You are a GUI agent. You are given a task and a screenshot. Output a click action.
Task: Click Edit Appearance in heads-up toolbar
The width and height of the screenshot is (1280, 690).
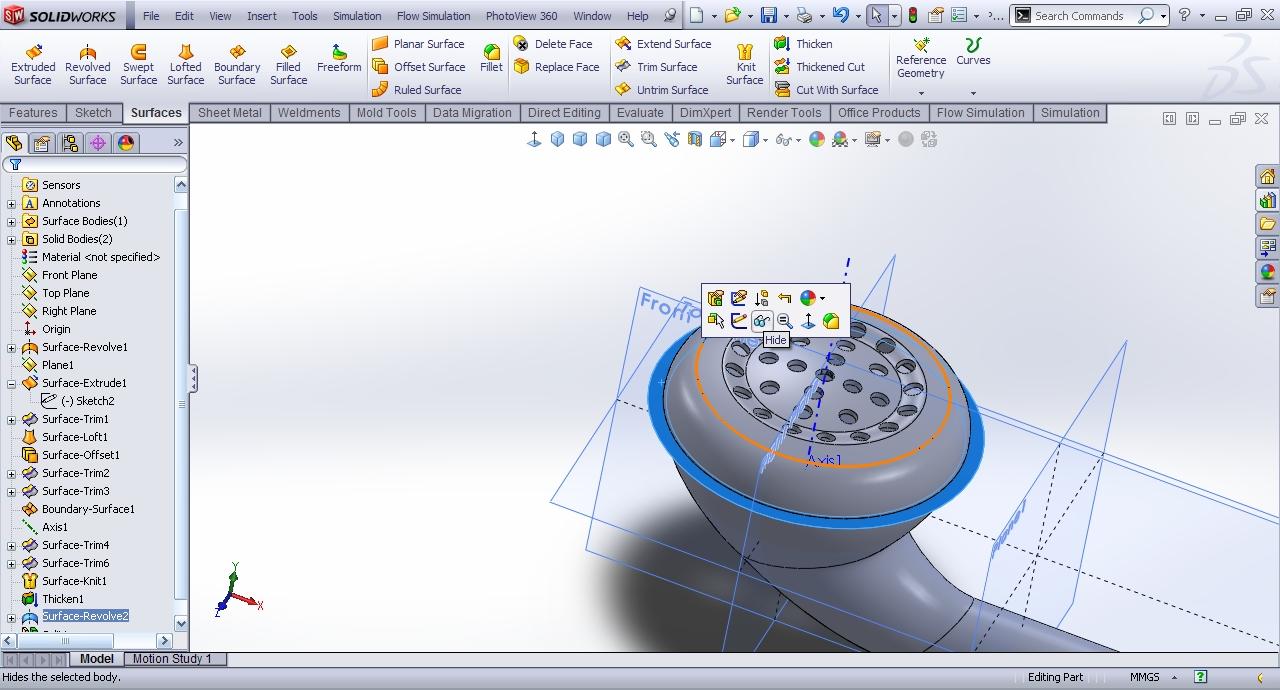[817, 140]
